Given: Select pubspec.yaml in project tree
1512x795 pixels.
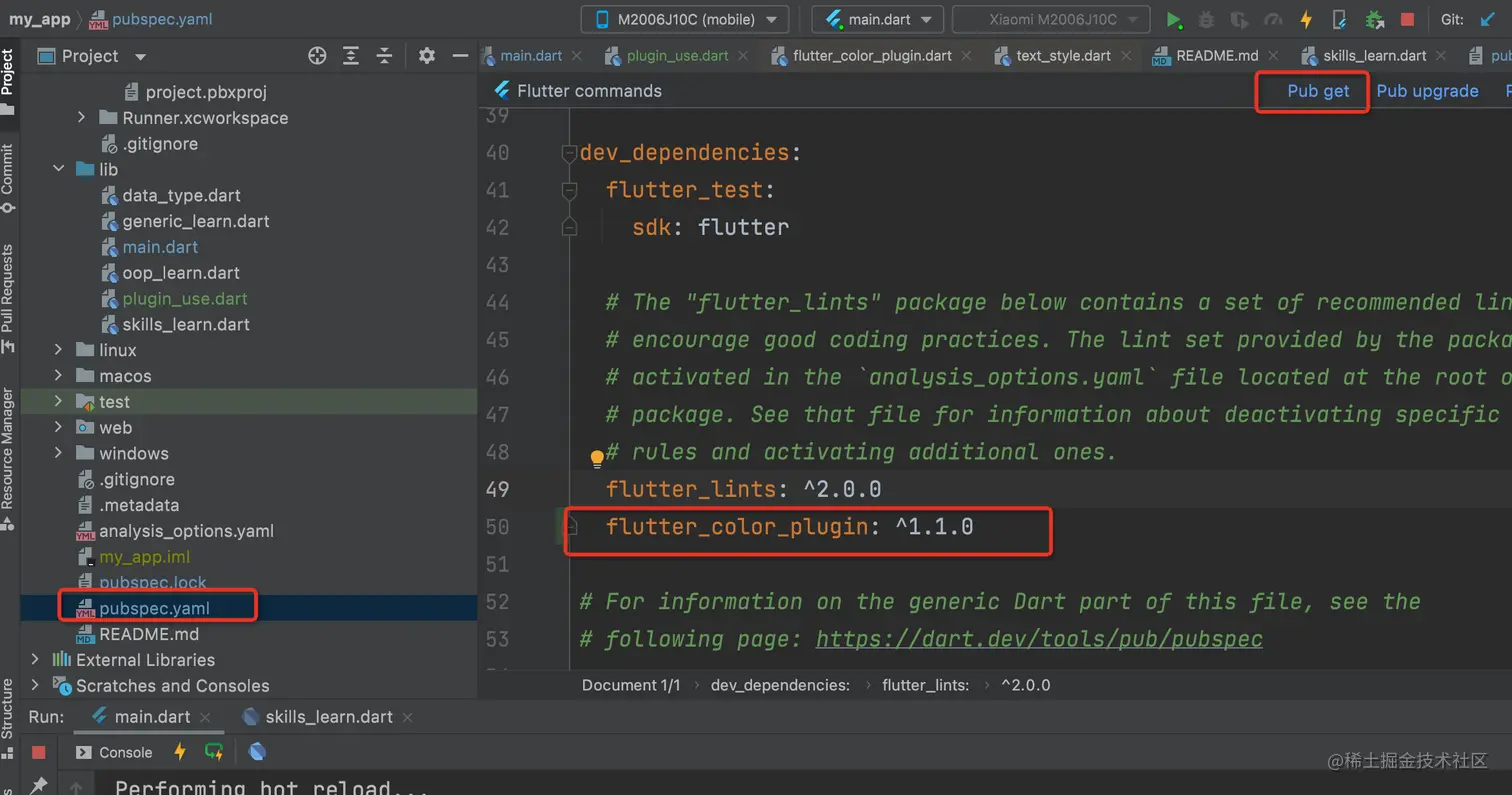Looking at the screenshot, I should (x=154, y=608).
